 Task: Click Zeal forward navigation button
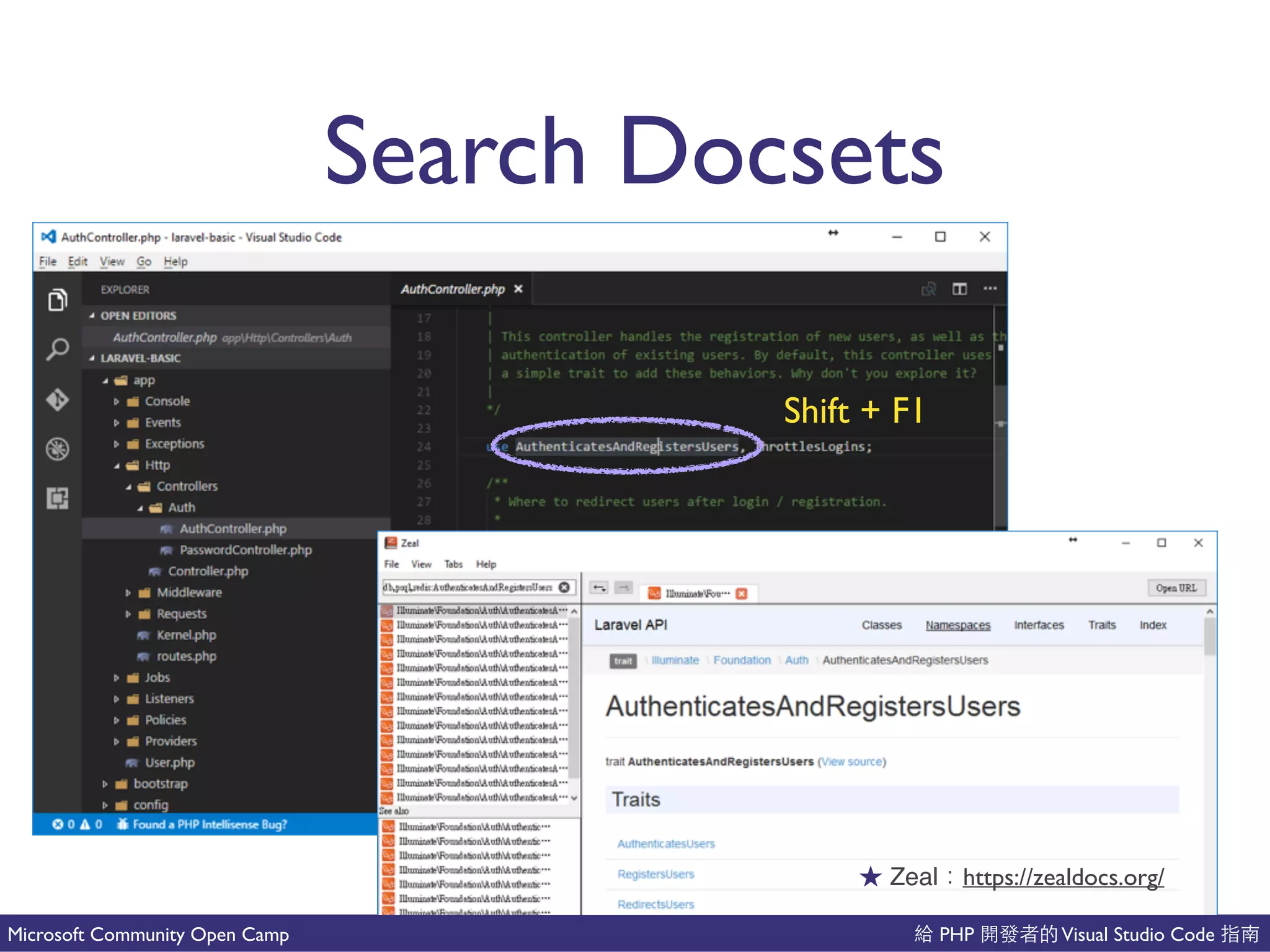tap(624, 588)
